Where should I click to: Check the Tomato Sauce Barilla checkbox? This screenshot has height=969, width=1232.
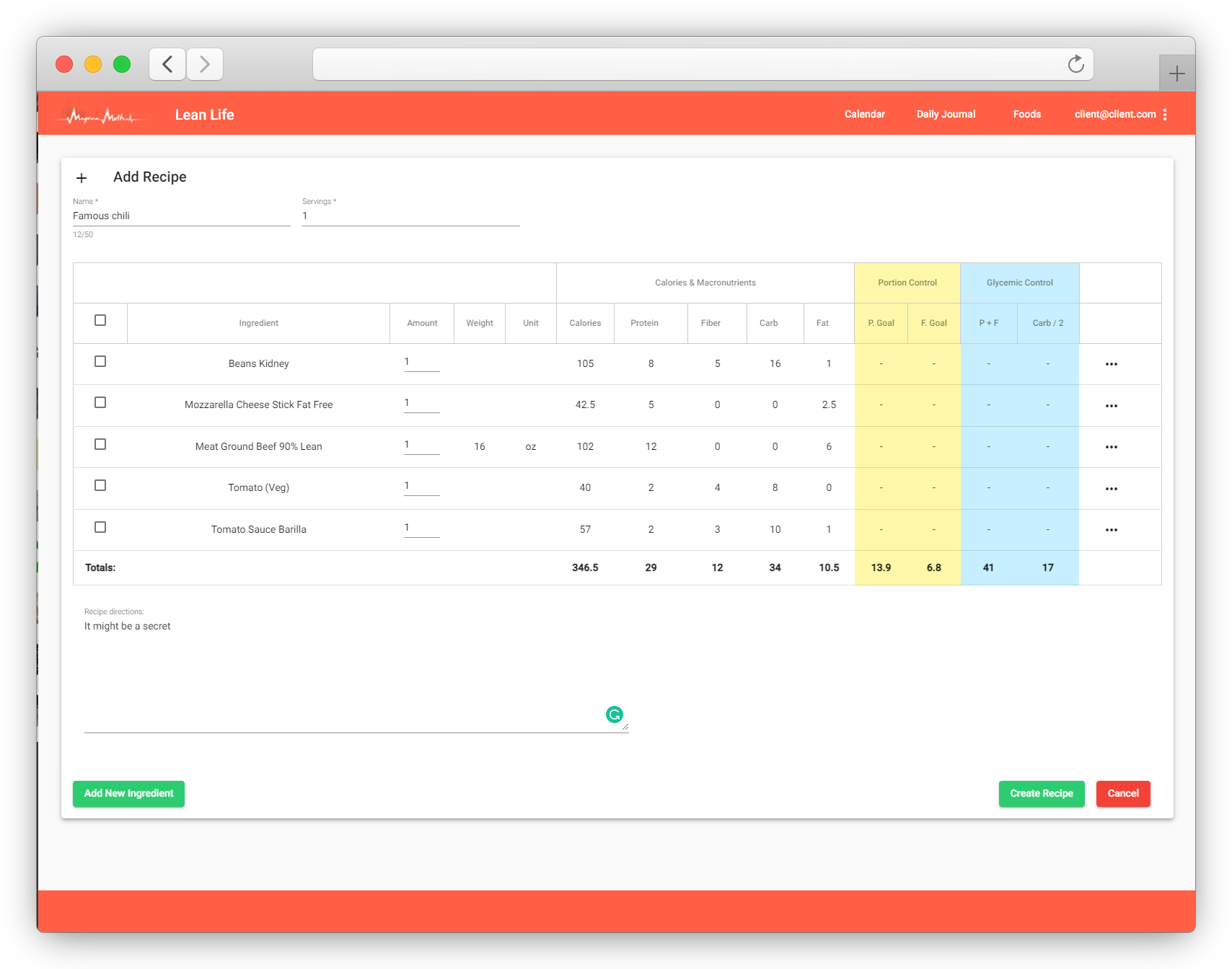click(100, 527)
